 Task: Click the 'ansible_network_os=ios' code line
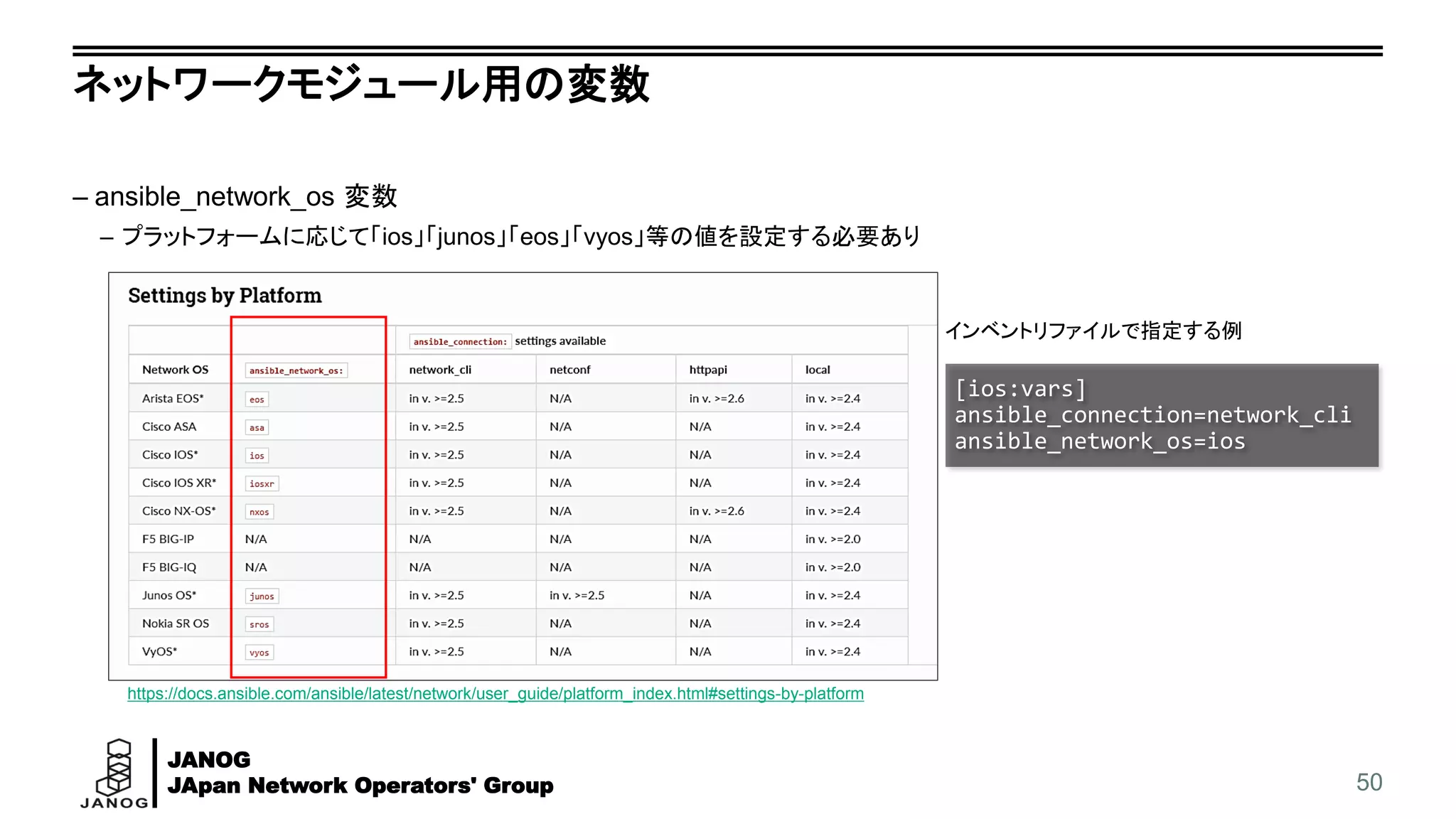point(1100,441)
